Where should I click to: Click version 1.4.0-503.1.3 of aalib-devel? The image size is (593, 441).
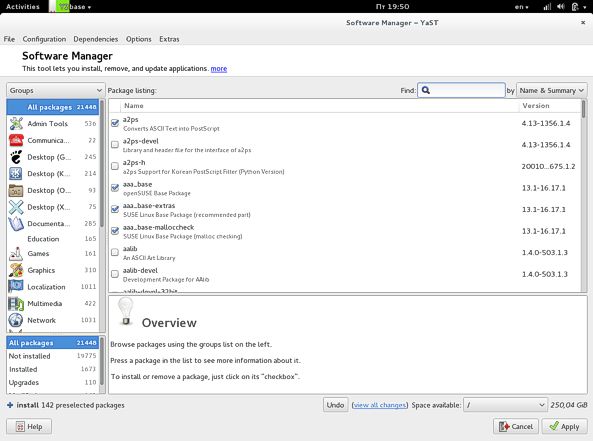coord(545,274)
